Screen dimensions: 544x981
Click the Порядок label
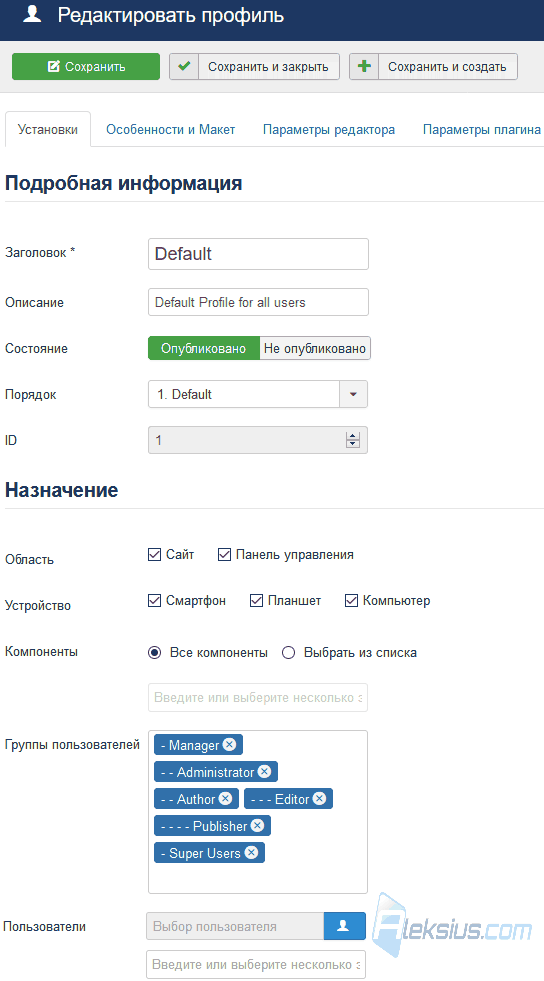tap(31, 395)
